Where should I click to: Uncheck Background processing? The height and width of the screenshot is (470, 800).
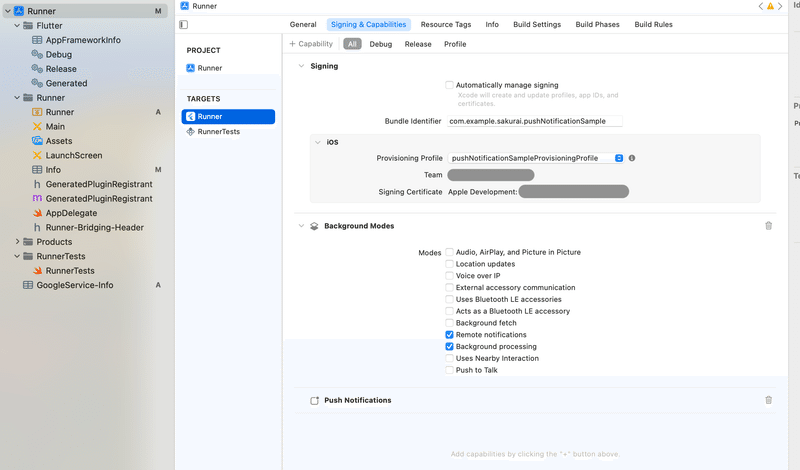(x=449, y=346)
